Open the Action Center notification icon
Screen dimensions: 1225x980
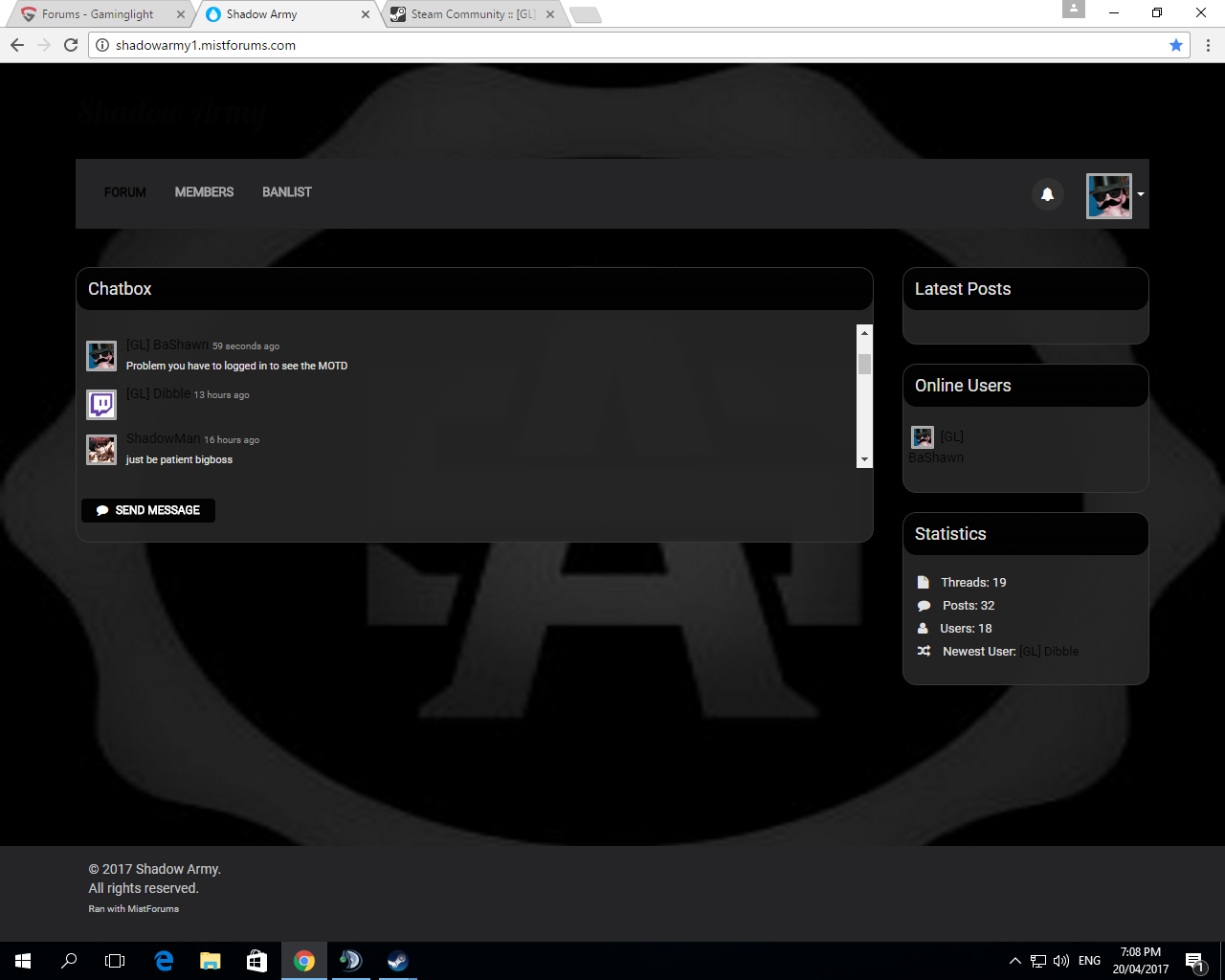pos(1194,961)
